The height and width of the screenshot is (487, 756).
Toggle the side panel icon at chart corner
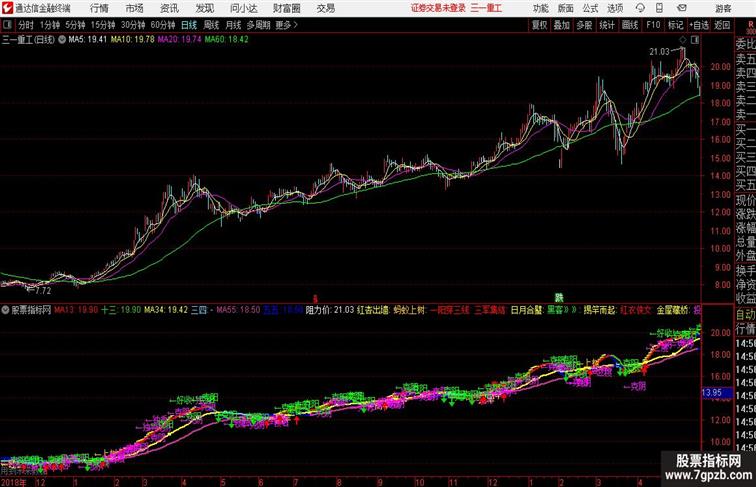point(695,40)
